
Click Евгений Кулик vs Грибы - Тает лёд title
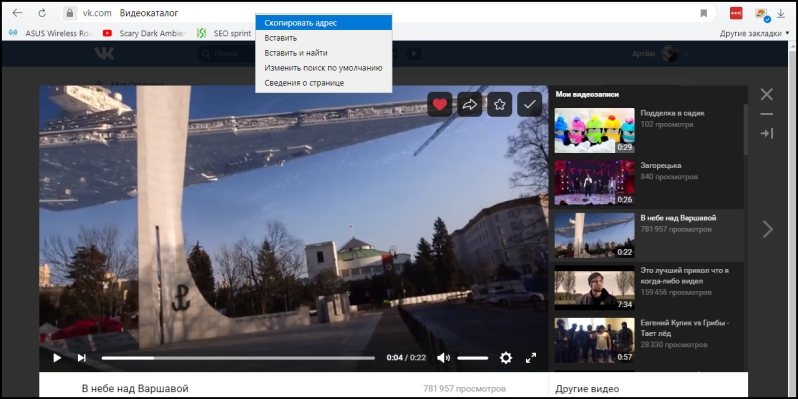(685, 328)
